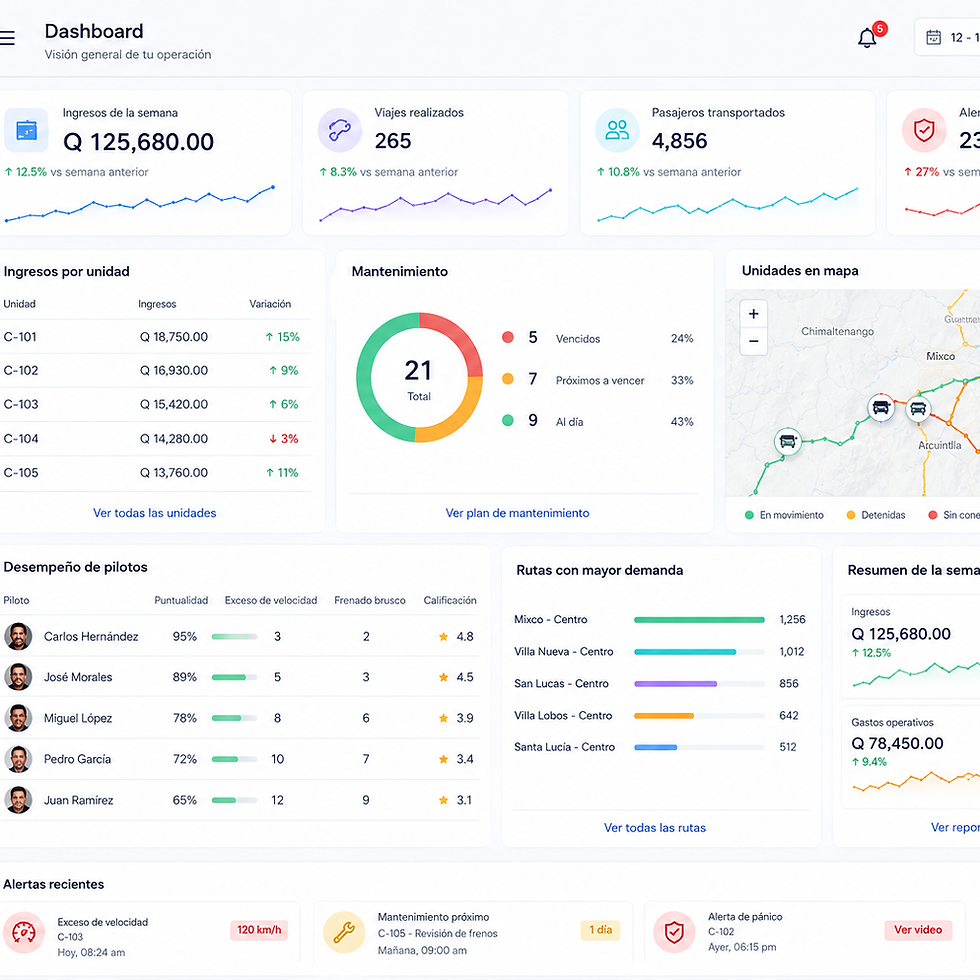The image size is (980, 980).
Task: Click the Gastos operativos Q 78,450.00 value
Action: (x=897, y=743)
